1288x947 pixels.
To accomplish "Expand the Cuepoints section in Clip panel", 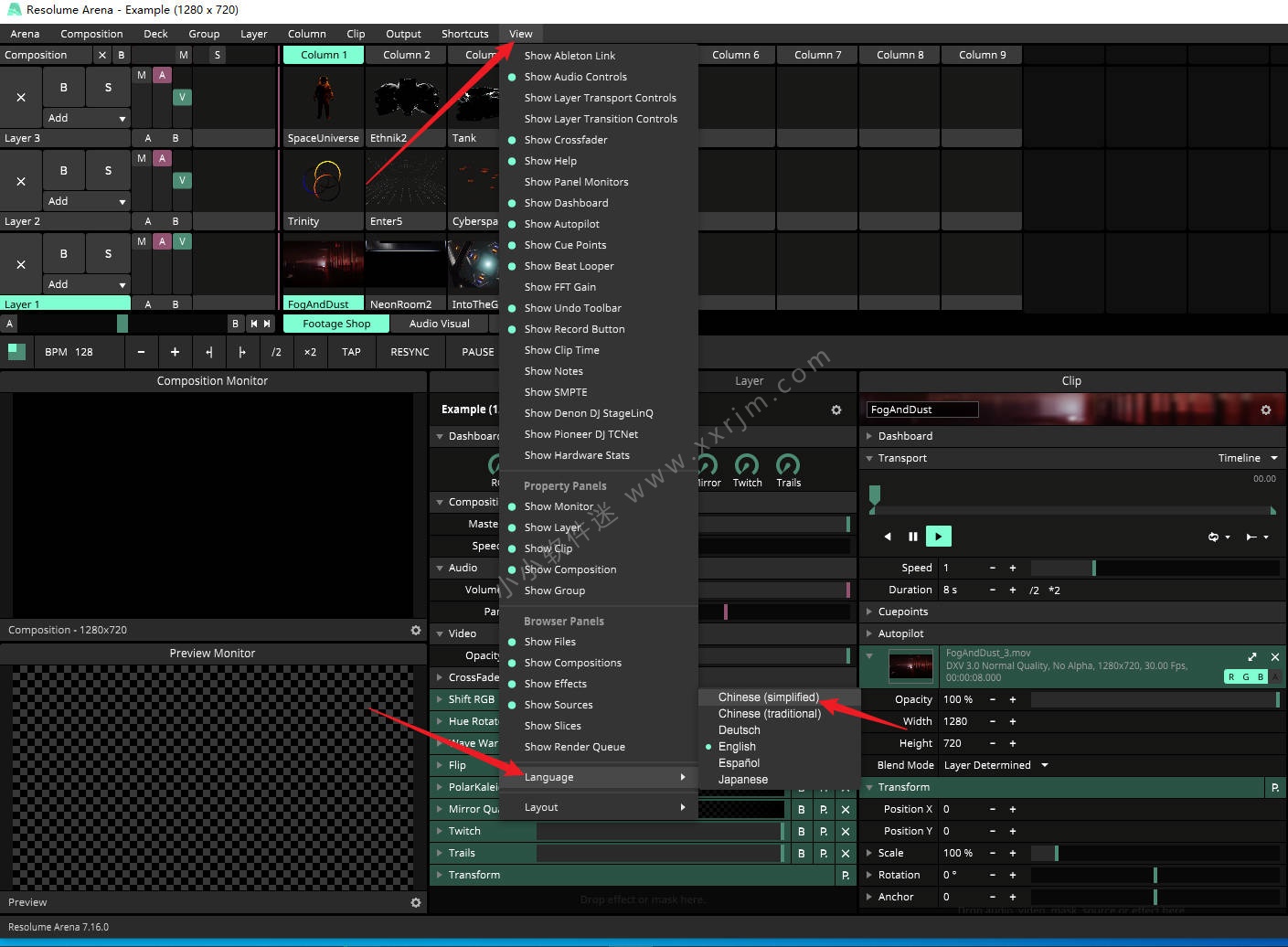I will [902, 612].
